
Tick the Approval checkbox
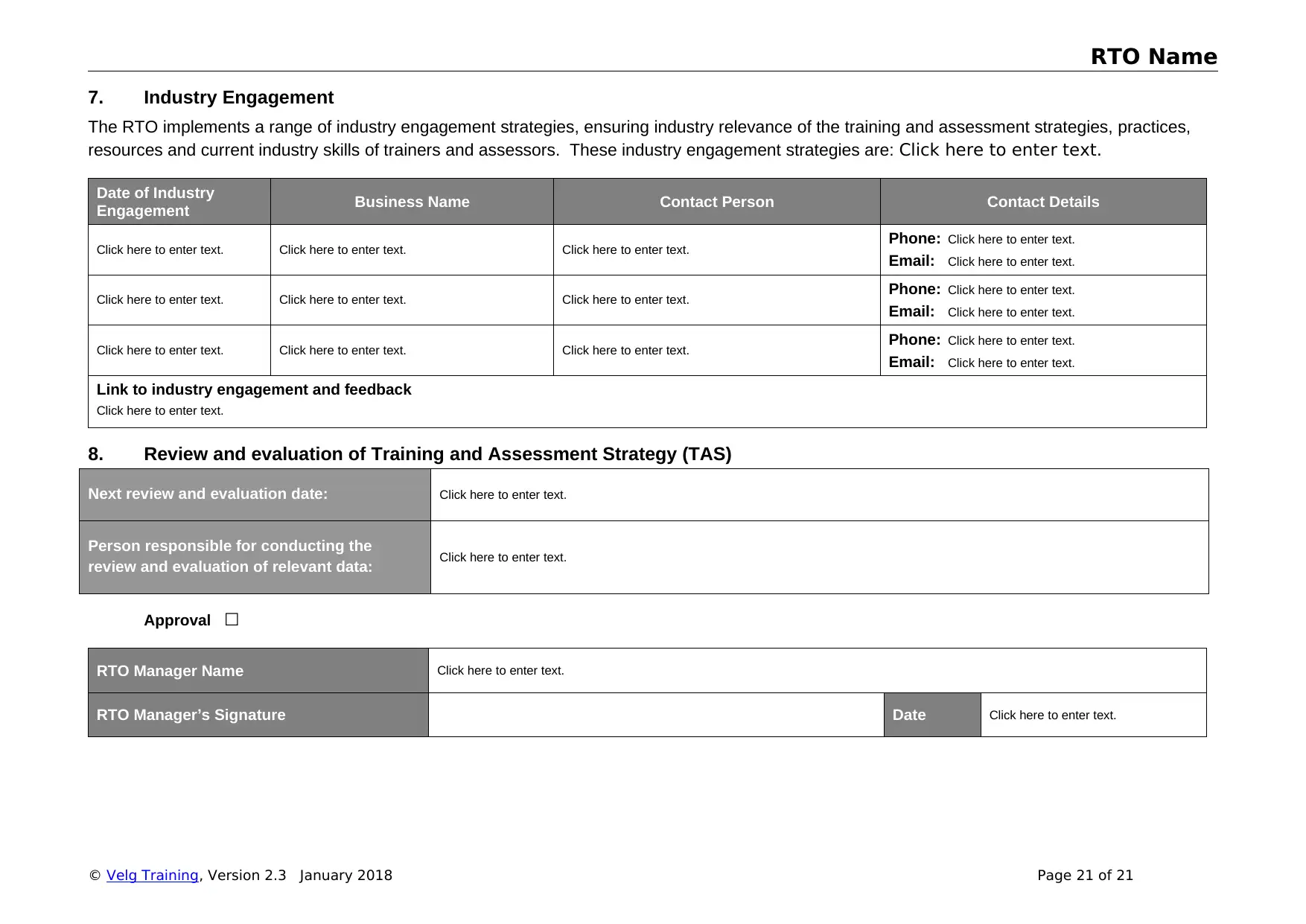(232, 619)
